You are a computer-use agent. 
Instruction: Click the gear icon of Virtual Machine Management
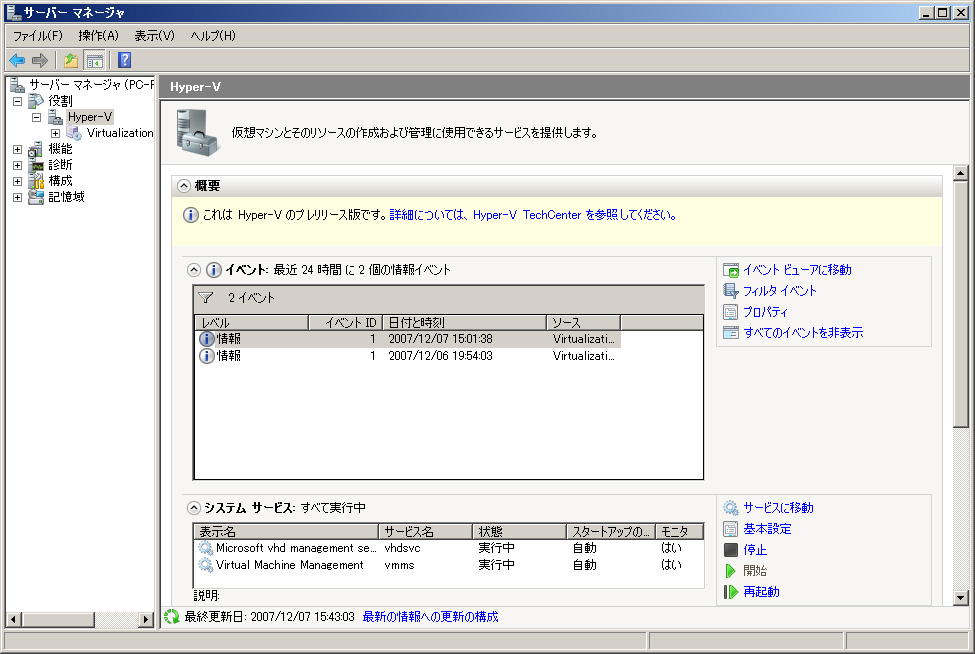(205, 565)
